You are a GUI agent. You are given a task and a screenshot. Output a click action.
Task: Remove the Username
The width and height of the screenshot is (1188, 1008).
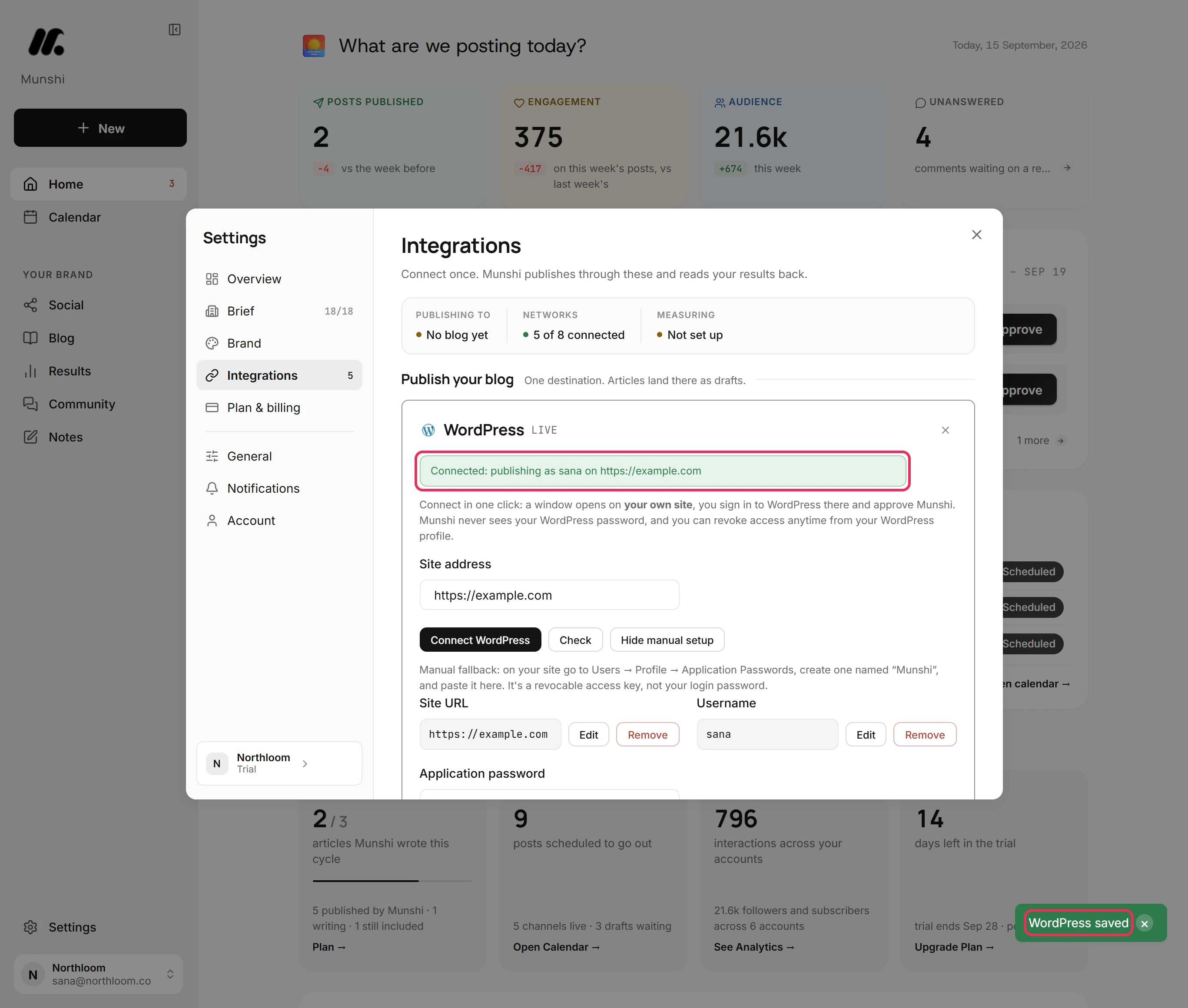[925, 735]
